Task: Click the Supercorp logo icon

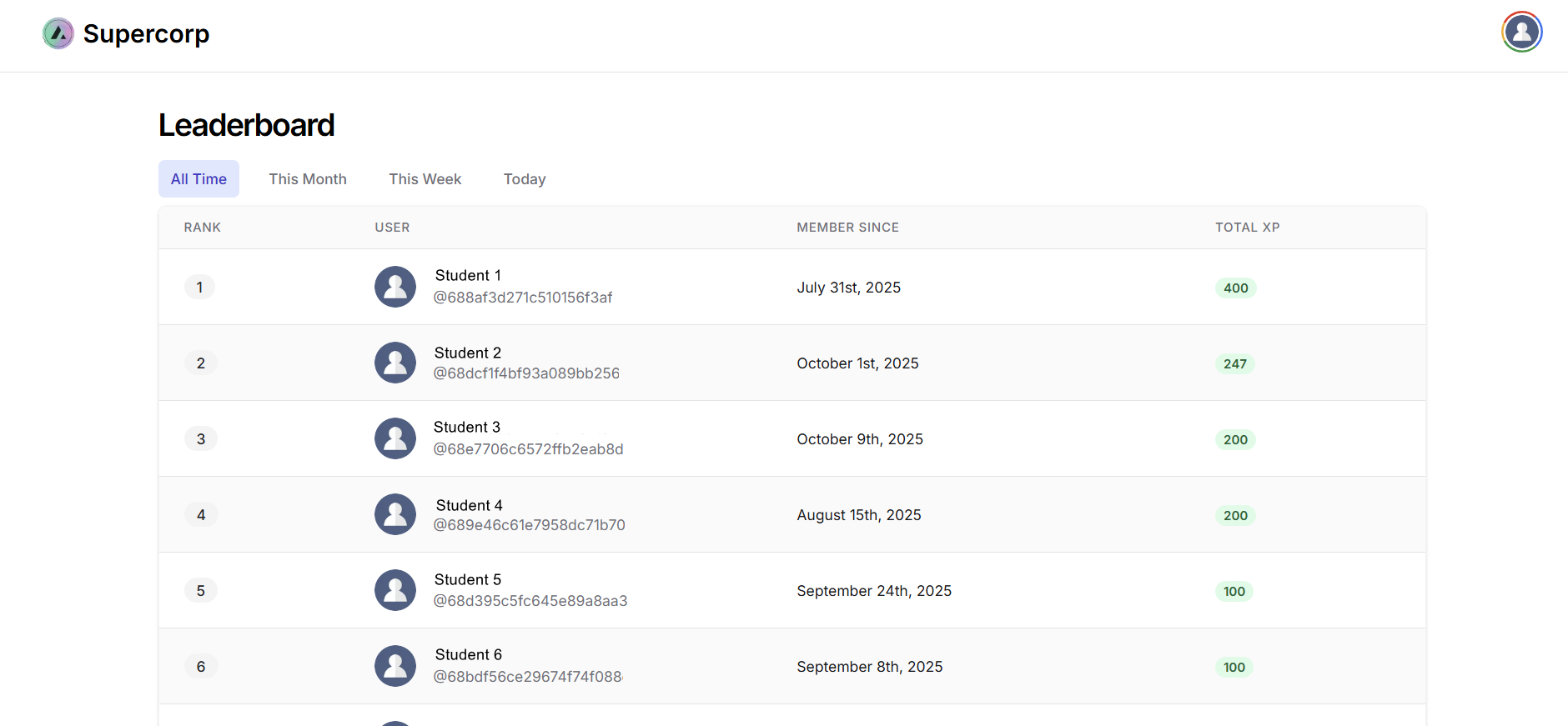Action: 58,34
